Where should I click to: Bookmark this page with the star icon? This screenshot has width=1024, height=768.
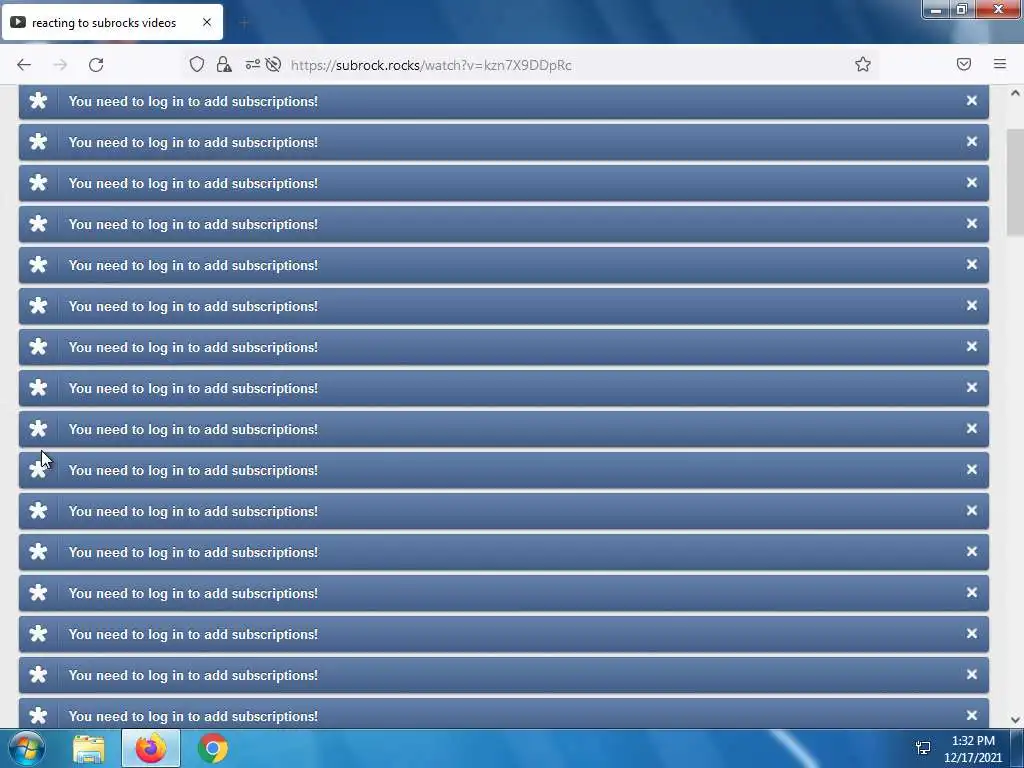[x=863, y=64]
